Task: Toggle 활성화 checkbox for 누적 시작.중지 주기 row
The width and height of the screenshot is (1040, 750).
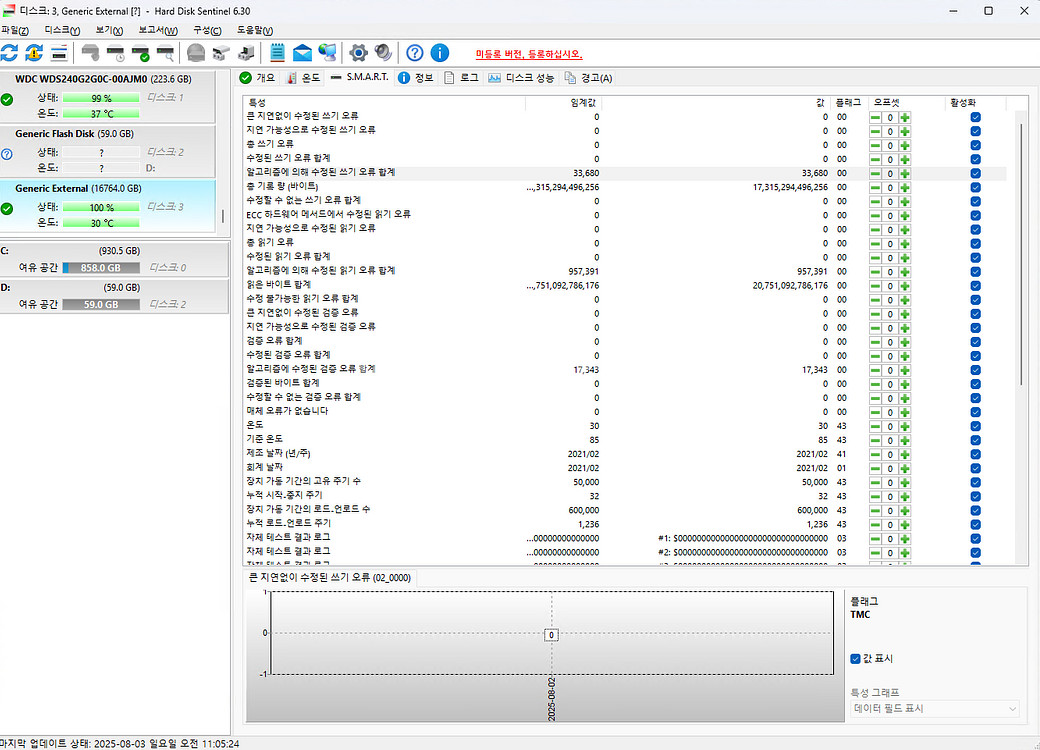Action: click(x=976, y=497)
